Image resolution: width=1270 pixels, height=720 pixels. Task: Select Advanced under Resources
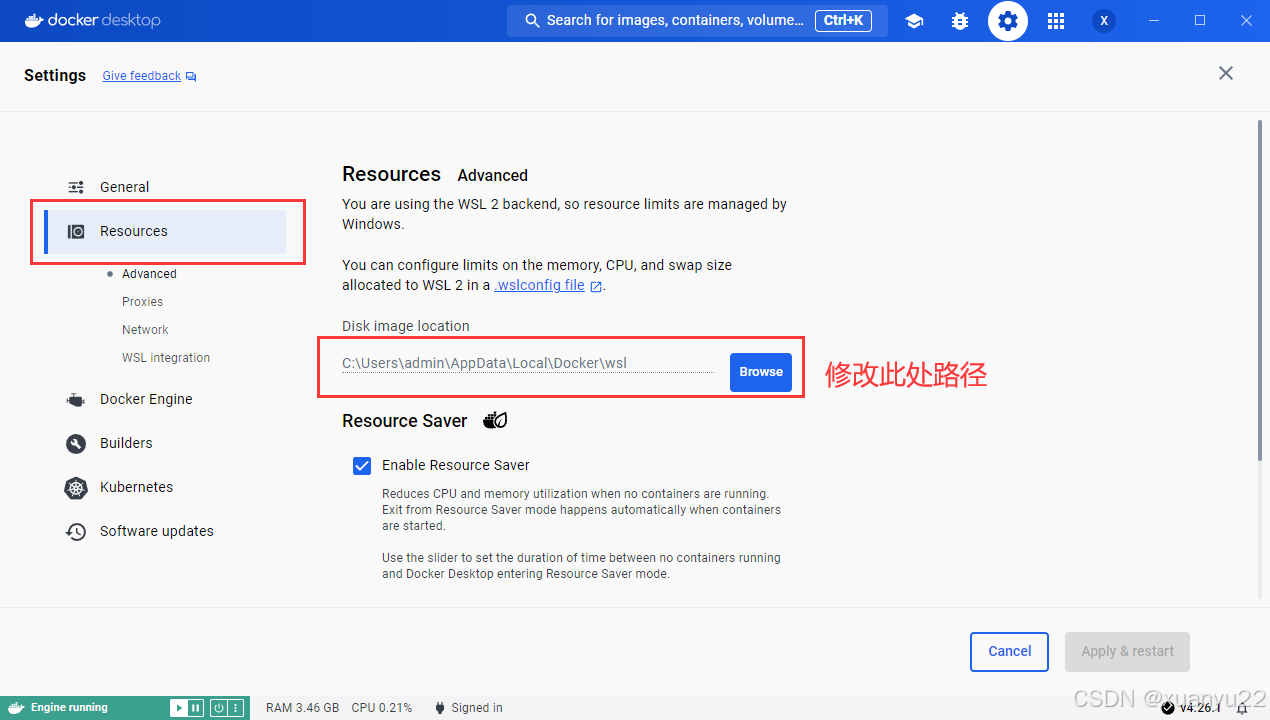click(149, 274)
